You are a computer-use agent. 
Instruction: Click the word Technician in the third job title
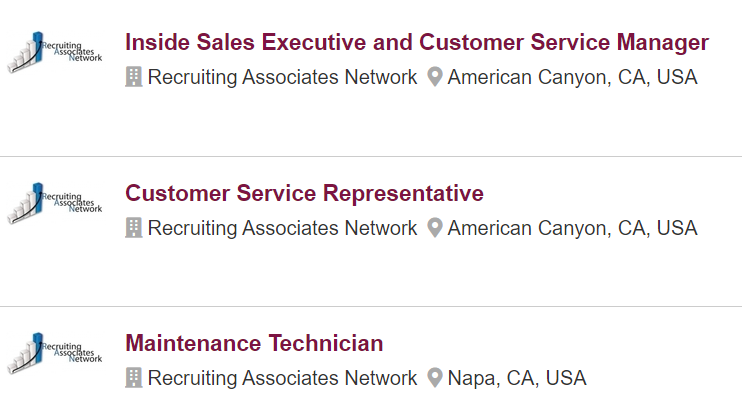(x=326, y=343)
